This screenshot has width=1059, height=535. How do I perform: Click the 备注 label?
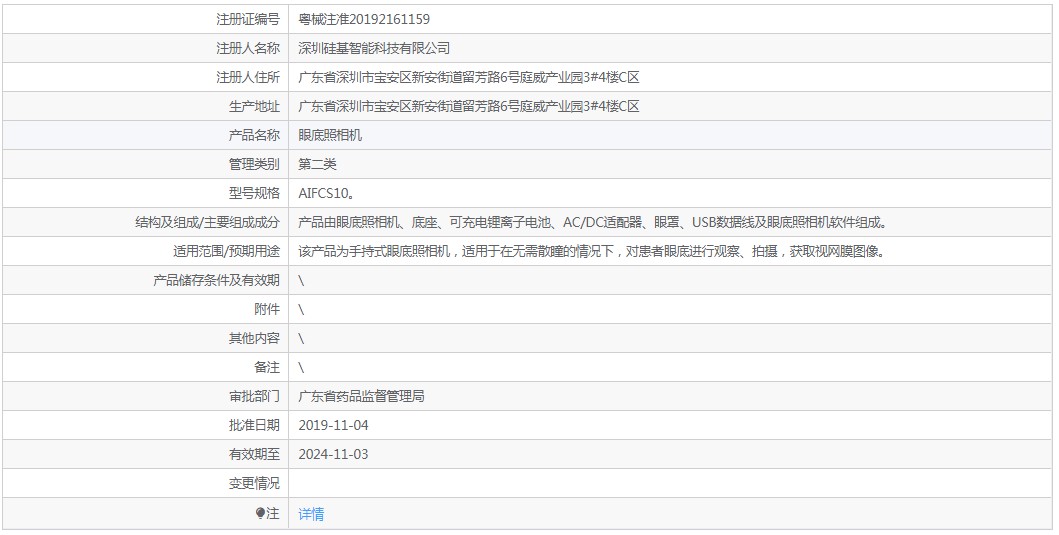[x=267, y=367]
